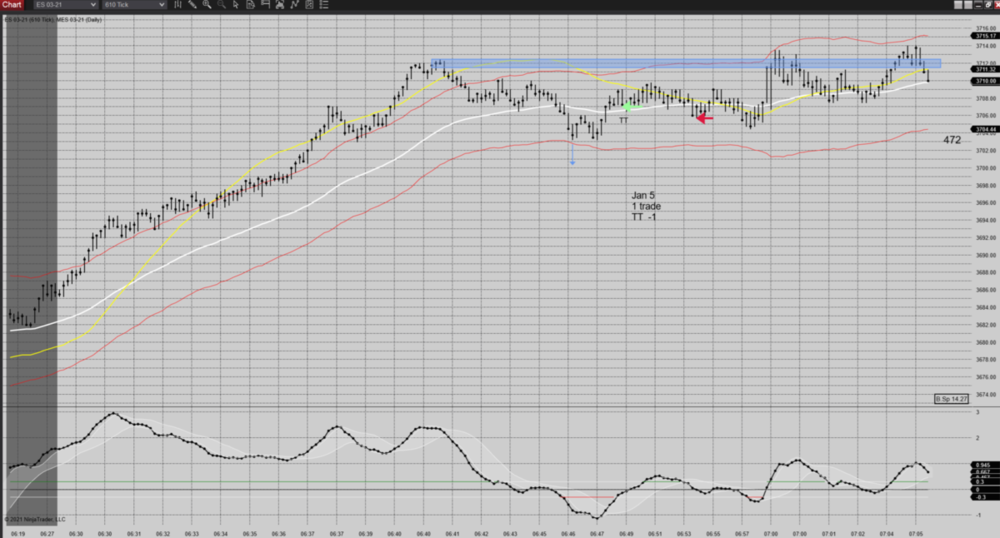1000x538 pixels.
Task: Open the Indicators dialog icon
Action: tap(295, 5)
